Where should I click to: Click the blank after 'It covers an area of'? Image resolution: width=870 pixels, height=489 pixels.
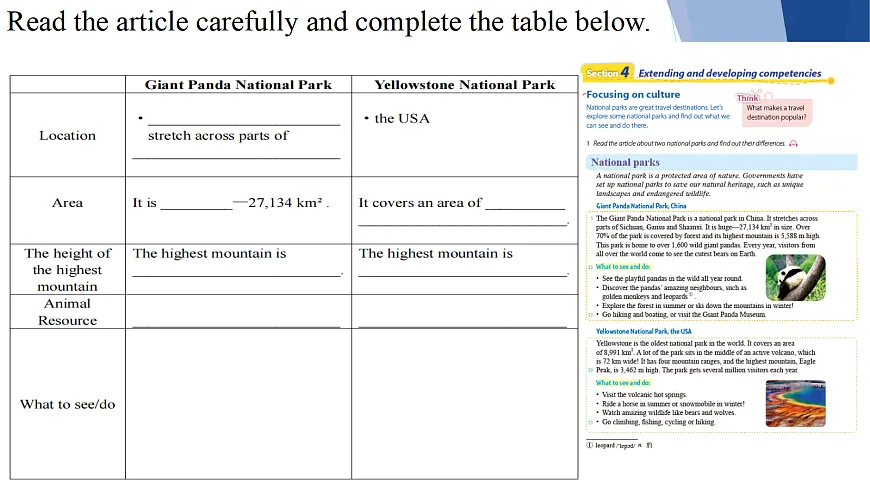(x=525, y=205)
